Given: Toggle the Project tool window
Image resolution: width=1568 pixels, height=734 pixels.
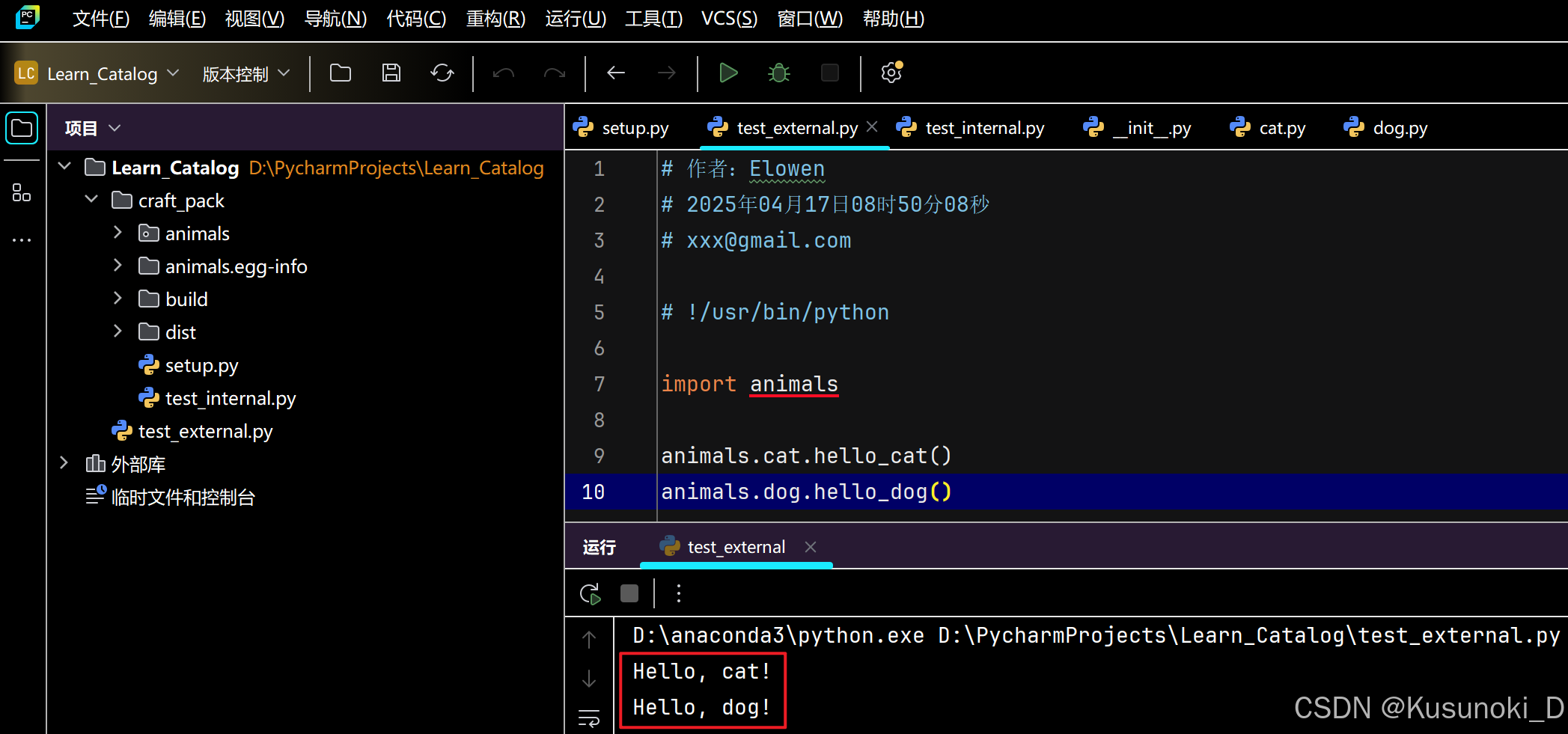Looking at the screenshot, I should point(21,127).
